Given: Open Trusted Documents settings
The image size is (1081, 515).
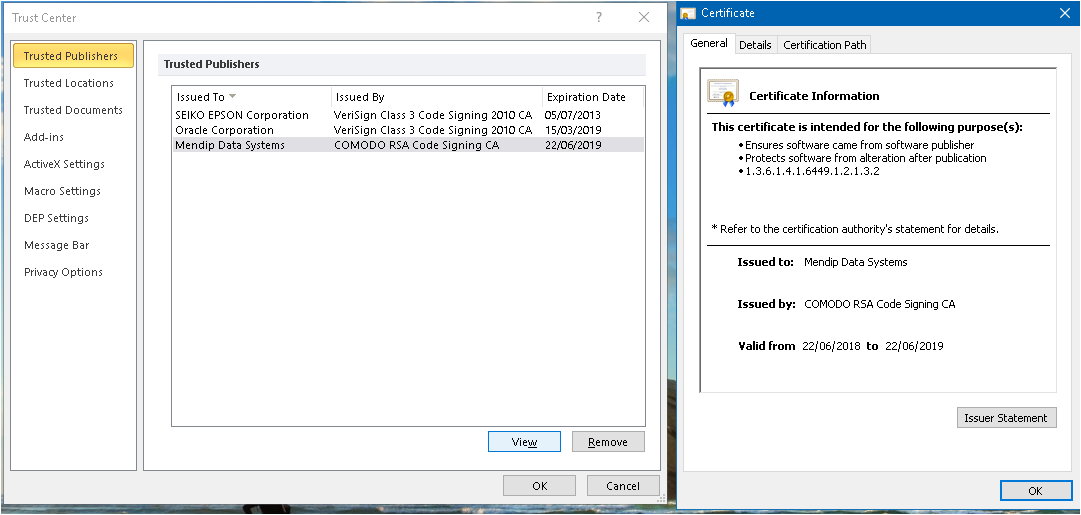Looking at the screenshot, I should [x=73, y=110].
